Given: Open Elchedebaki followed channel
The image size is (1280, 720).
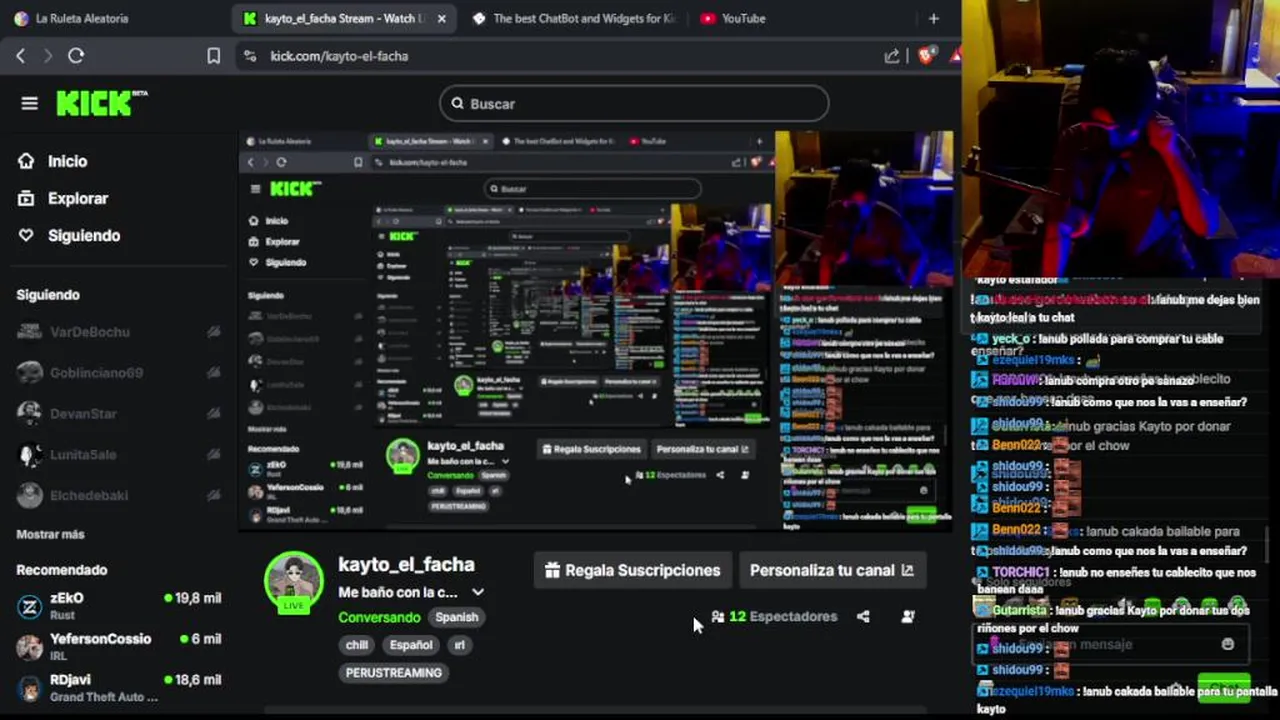Looking at the screenshot, I should point(89,495).
